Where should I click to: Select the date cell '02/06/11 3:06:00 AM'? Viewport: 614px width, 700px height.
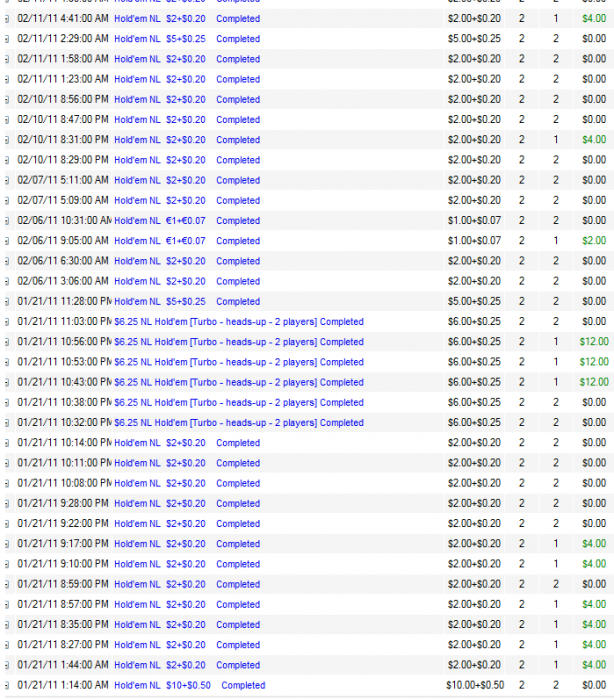tap(63, 281)
